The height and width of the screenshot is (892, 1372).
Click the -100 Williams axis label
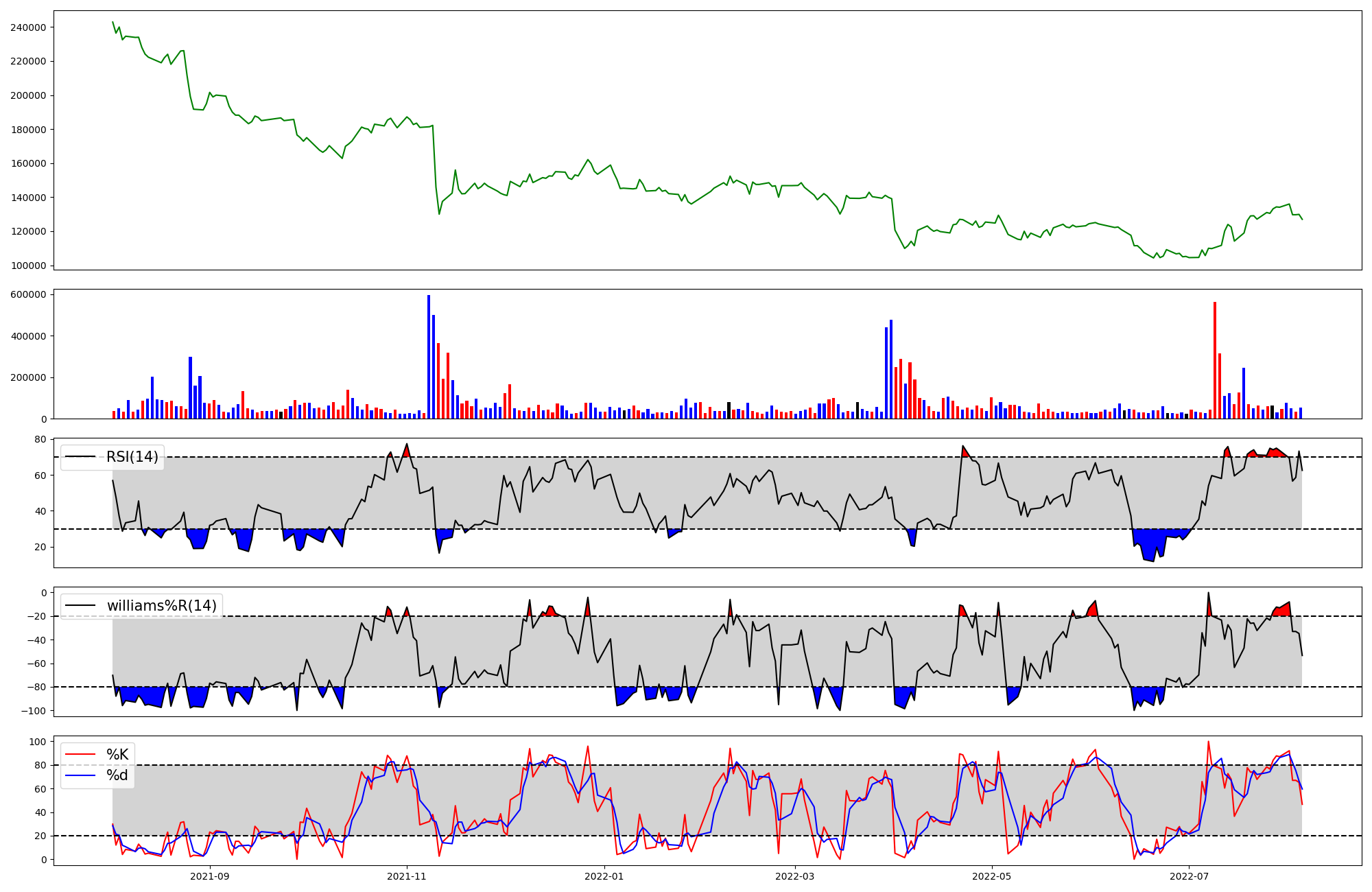pos(32,711)
